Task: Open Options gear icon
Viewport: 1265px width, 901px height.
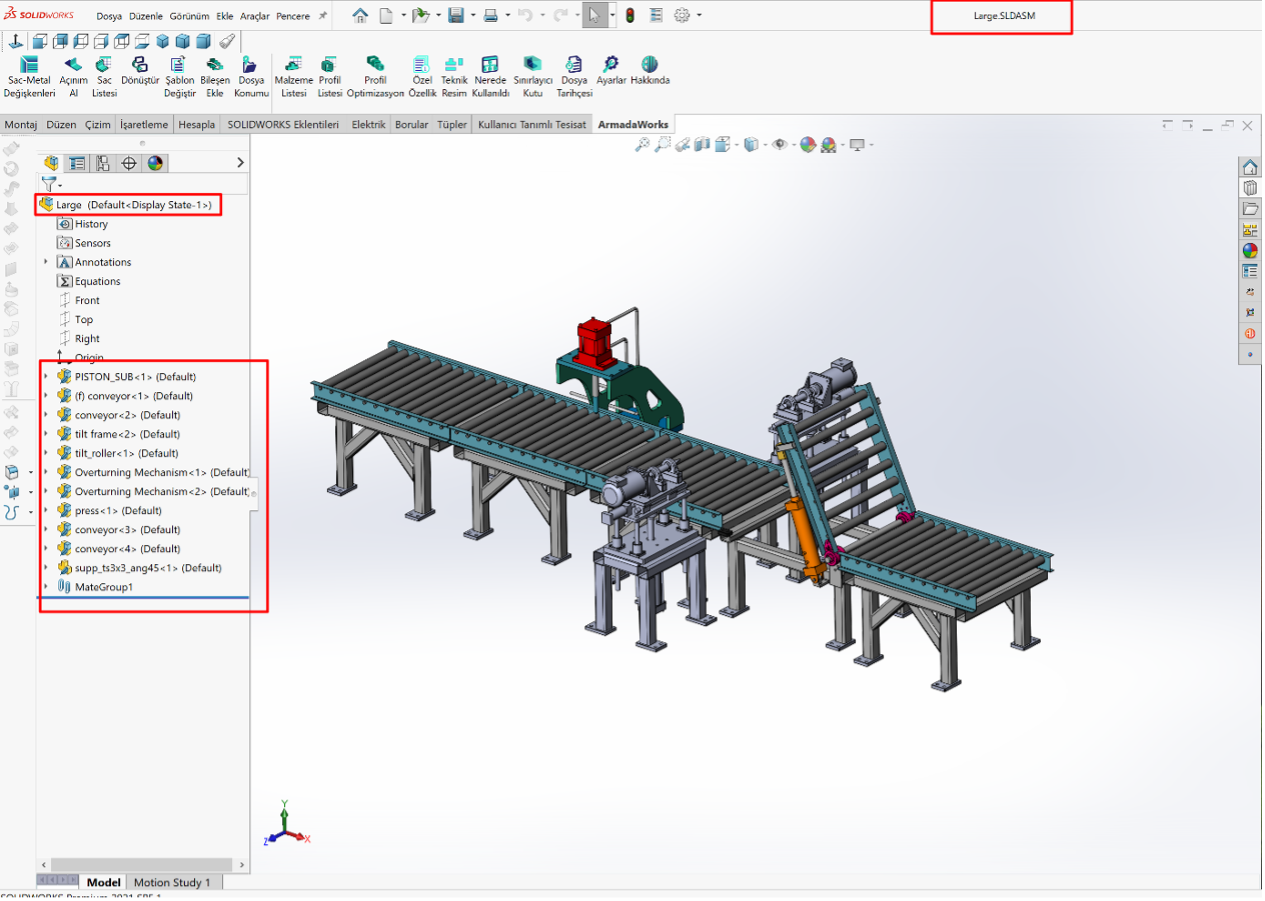Action: pyautogui.click(x=682, y=15)
